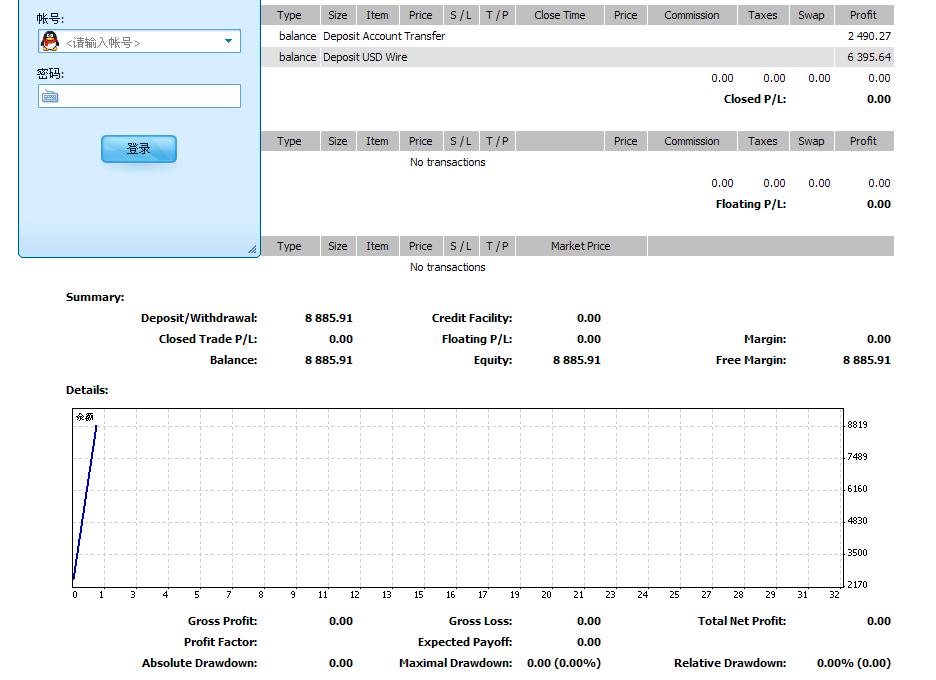Open the soft keyboard icon in password field
Screen dimensions: 936x680
pyautogui.click(x=51, y=96)
